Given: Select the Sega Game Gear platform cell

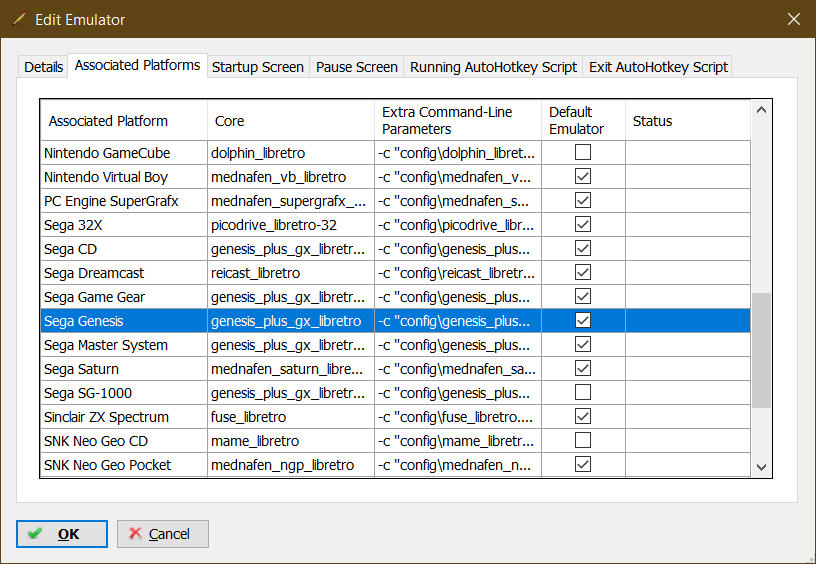Looking at the screenshot, I should click(x=124, y=297).
